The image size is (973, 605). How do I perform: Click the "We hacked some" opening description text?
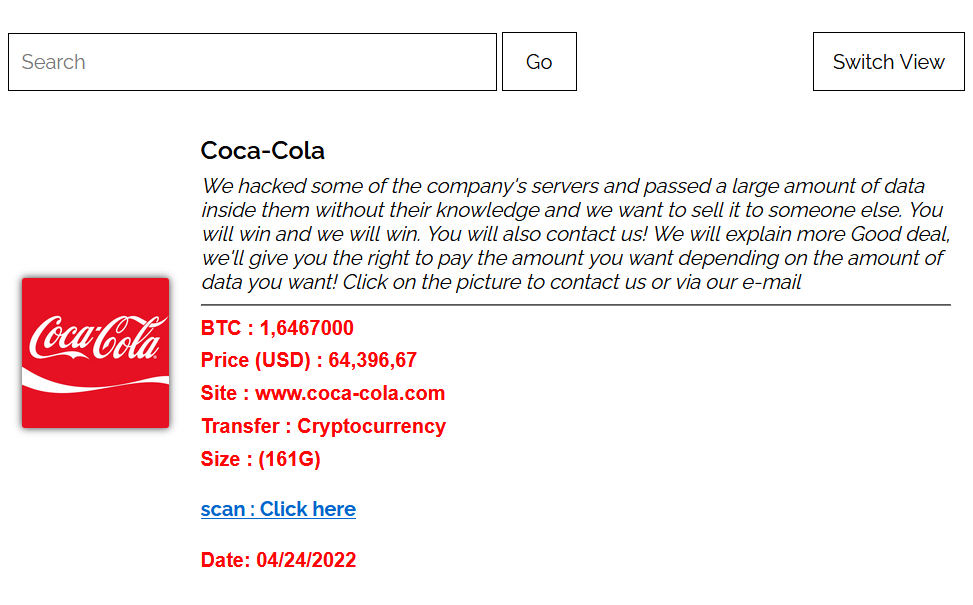click(x=270, y=186)
